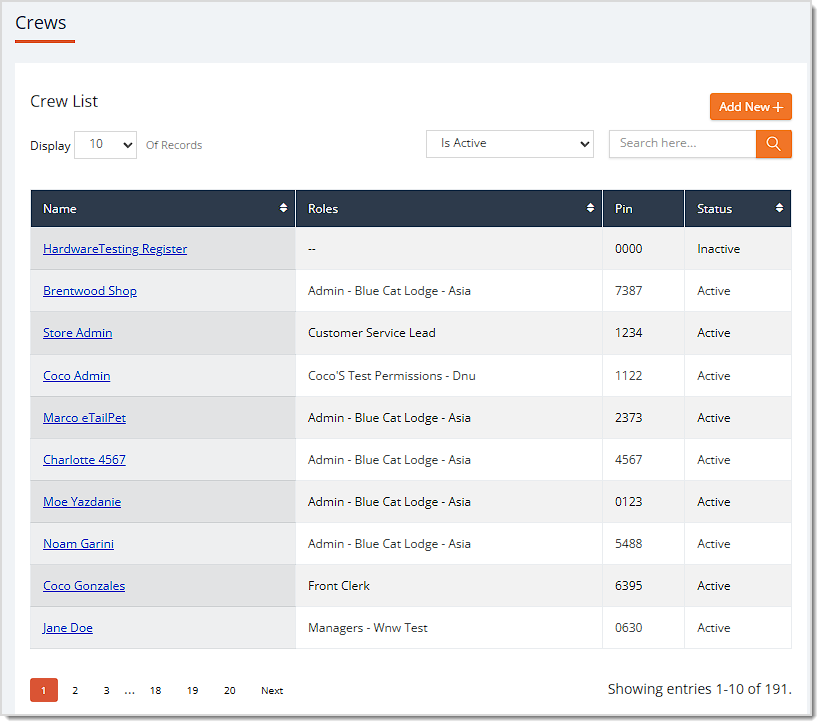Click the Next page link
Image resolution: width=822 pixels, height=726 pixels.
tap(272, 690)
